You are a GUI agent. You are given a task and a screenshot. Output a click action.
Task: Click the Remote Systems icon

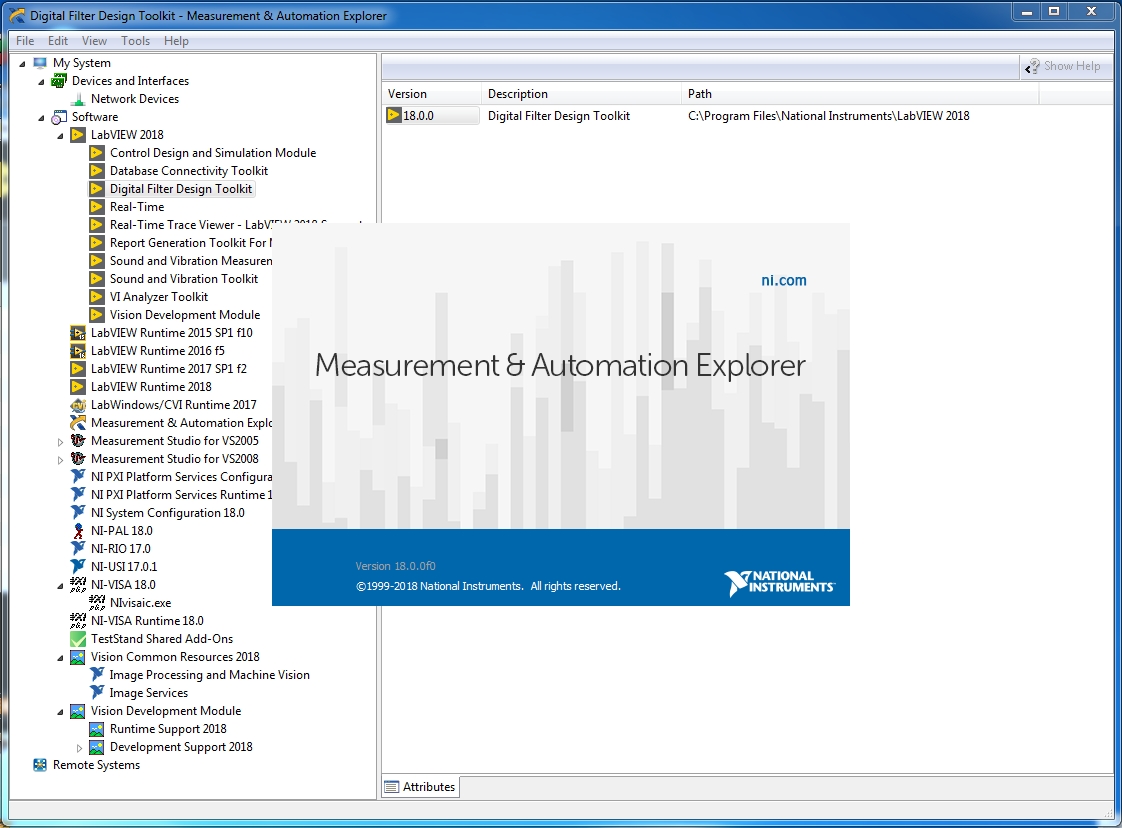coord(41,764)
